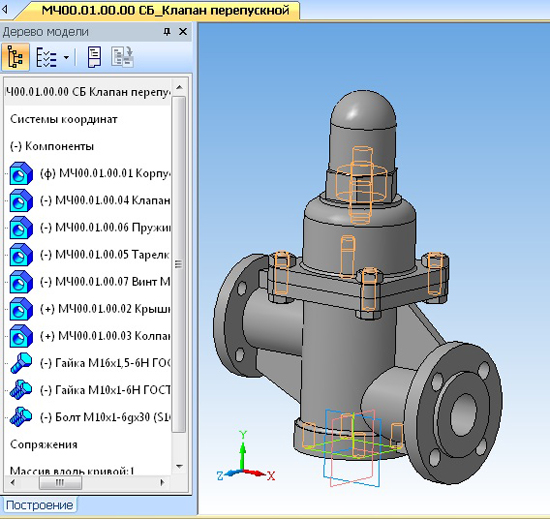Screen dimensions: 550x519
Task: Close the Дерево модели panel
Action: (x=183, y=32)
